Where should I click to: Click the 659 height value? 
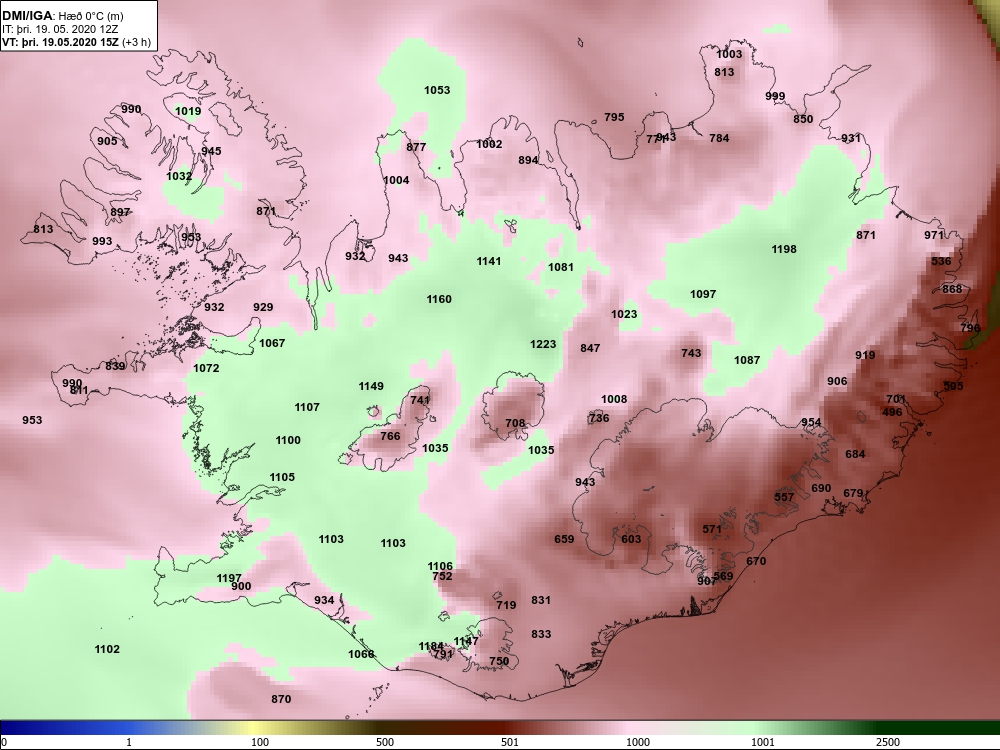(x=564, y=540)
